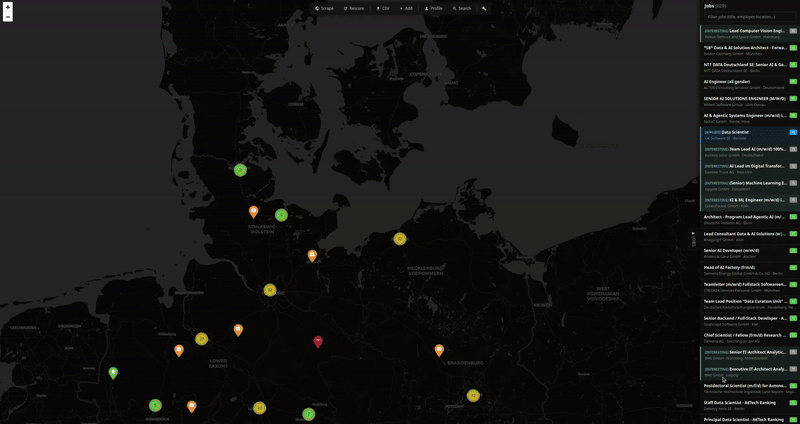The image size is (800, 424).
Task: Select orange pin southwest of Oldenburg
Action: (x=179, y=351)
